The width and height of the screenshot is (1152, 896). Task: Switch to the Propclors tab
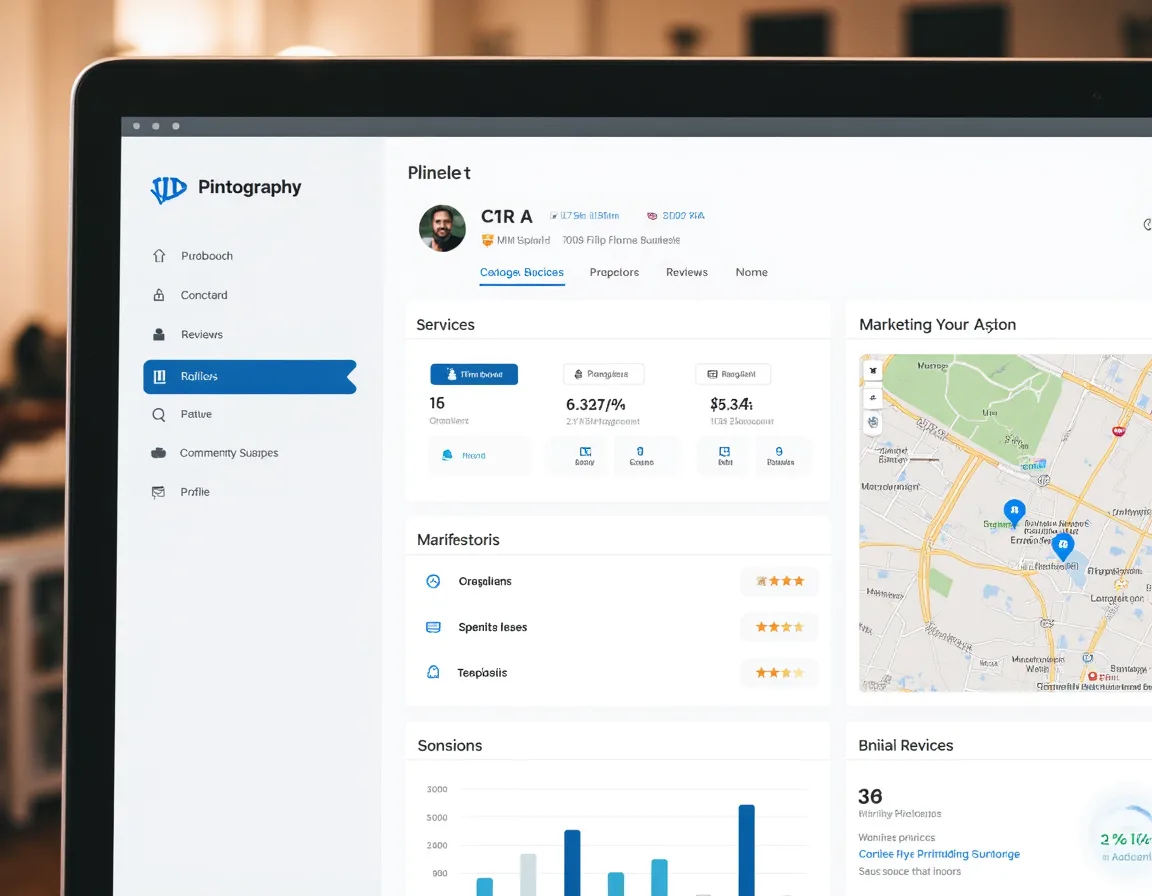[614, 272]
